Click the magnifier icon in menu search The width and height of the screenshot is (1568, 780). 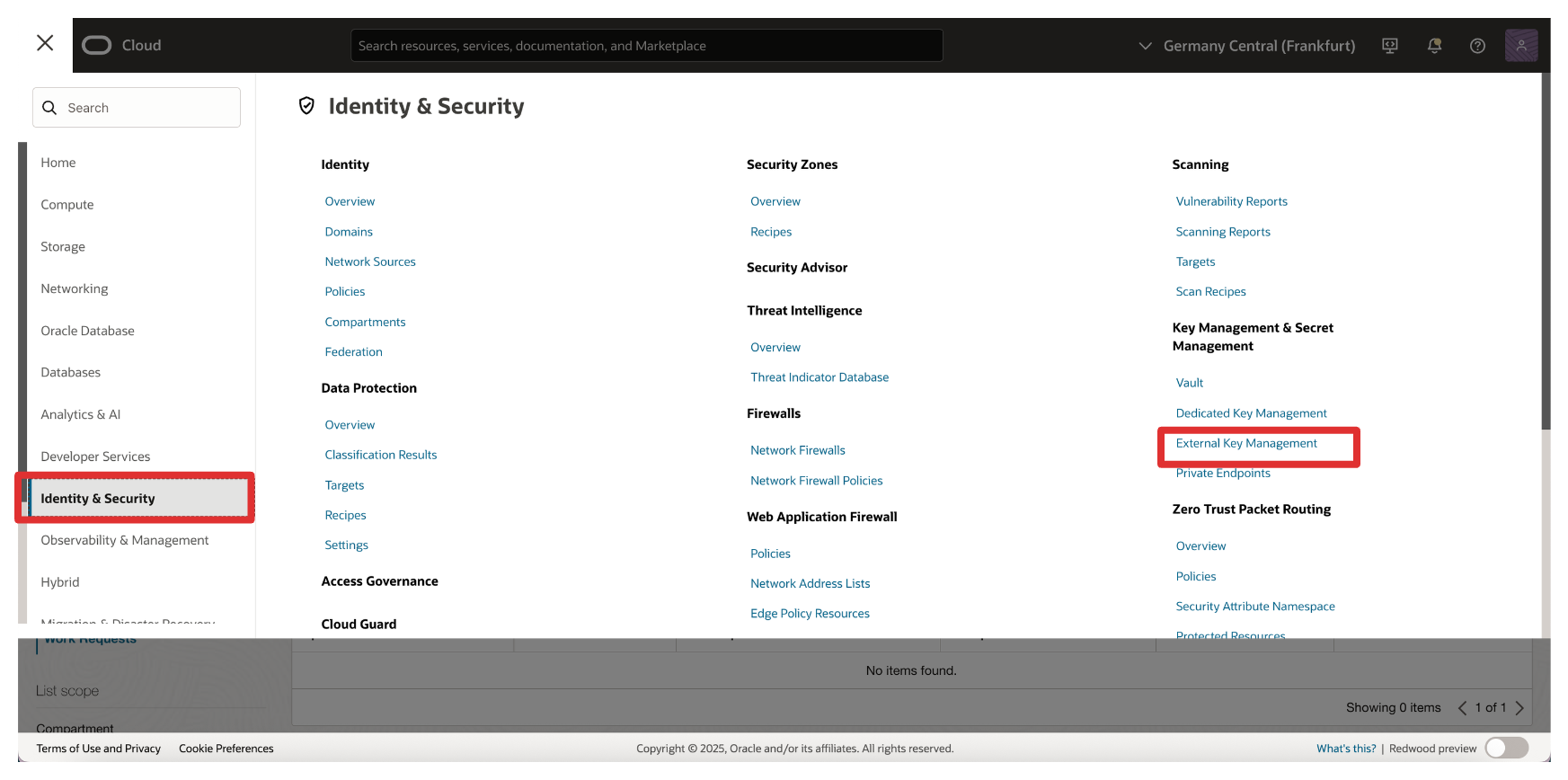coord(50,108)
